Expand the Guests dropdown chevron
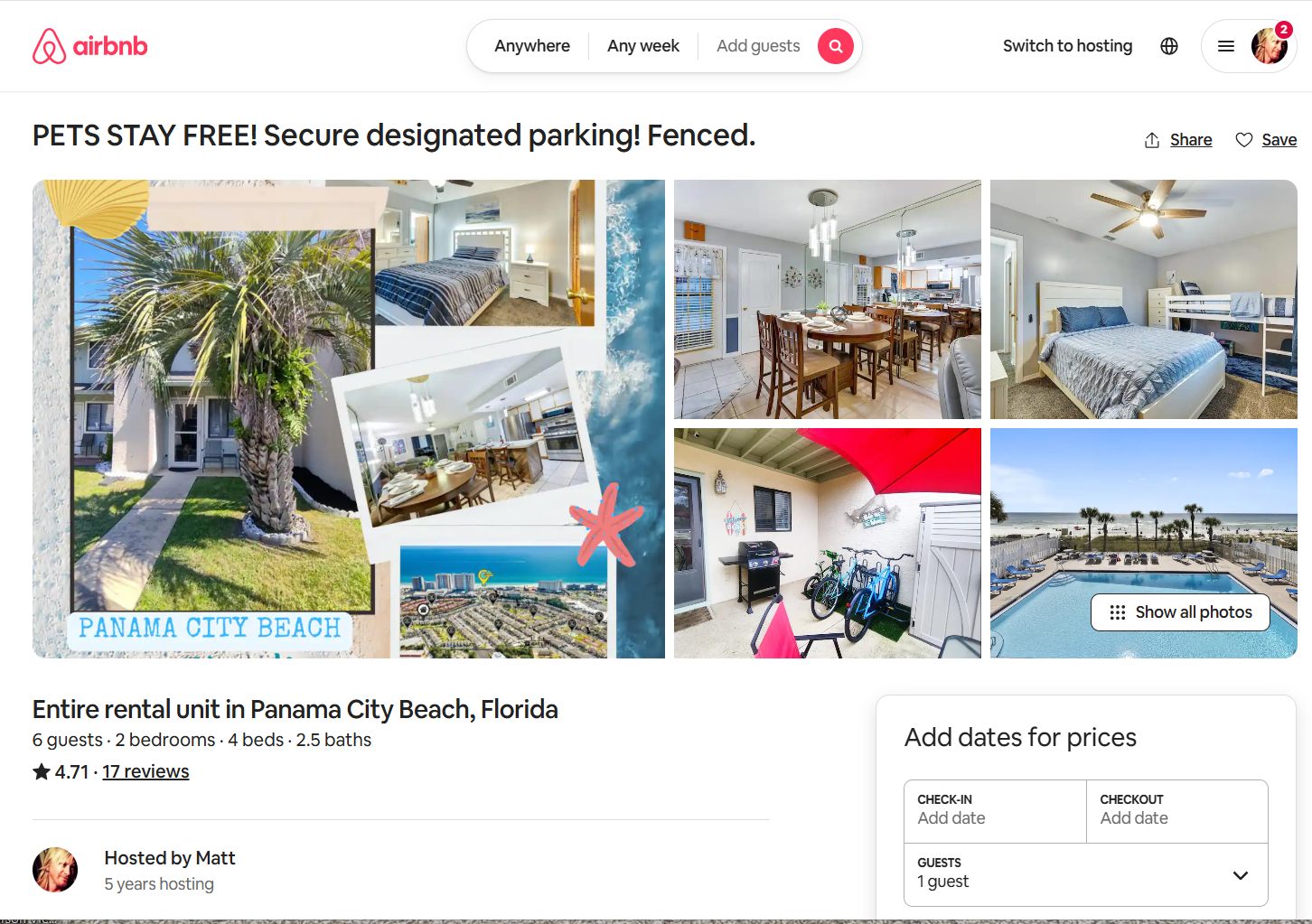The height and width of the screenshot is (924, 1312). click(x=1241, y=875)
